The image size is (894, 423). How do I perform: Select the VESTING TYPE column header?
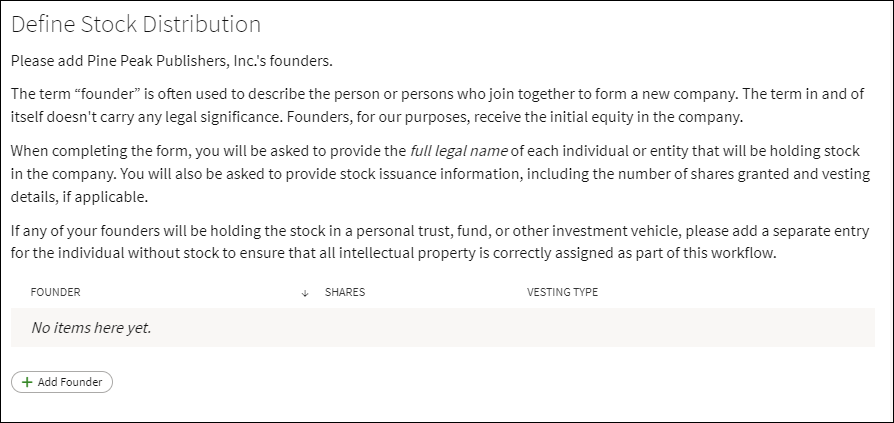tap(562, 292)
